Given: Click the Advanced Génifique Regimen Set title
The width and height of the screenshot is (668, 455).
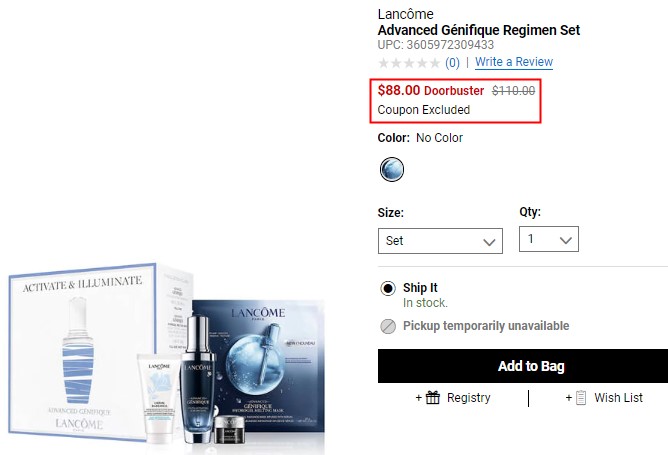Looking at the screenshot, I should (x=478, y=30).
